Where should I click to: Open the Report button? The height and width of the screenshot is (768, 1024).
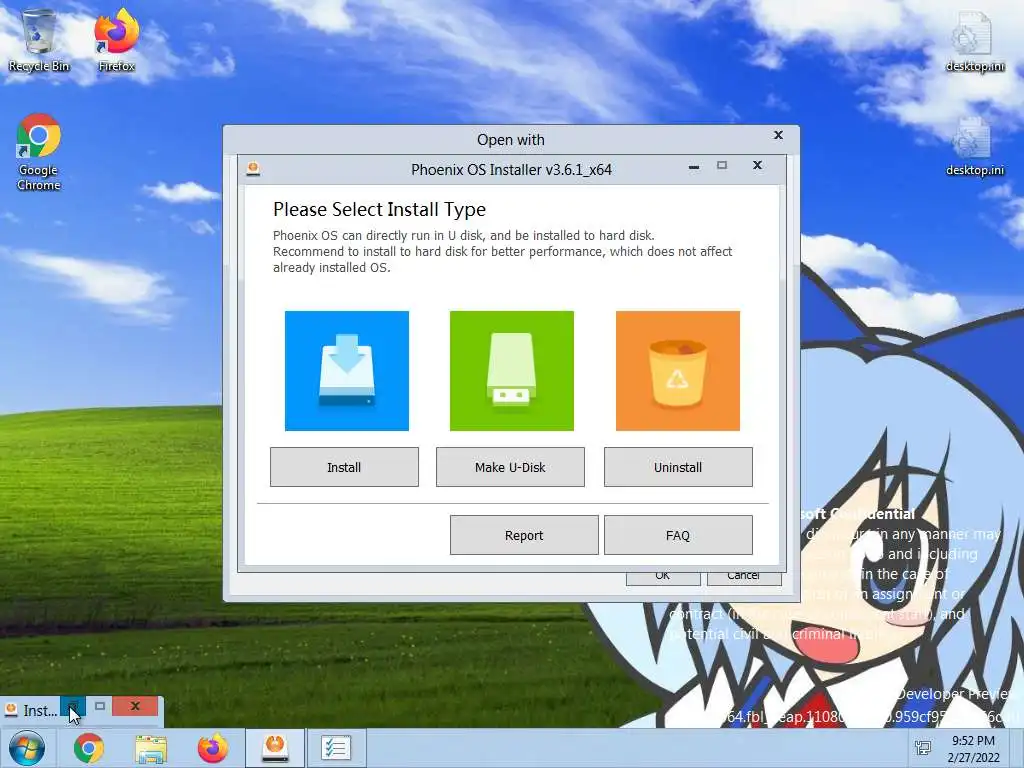pos(524,535)
